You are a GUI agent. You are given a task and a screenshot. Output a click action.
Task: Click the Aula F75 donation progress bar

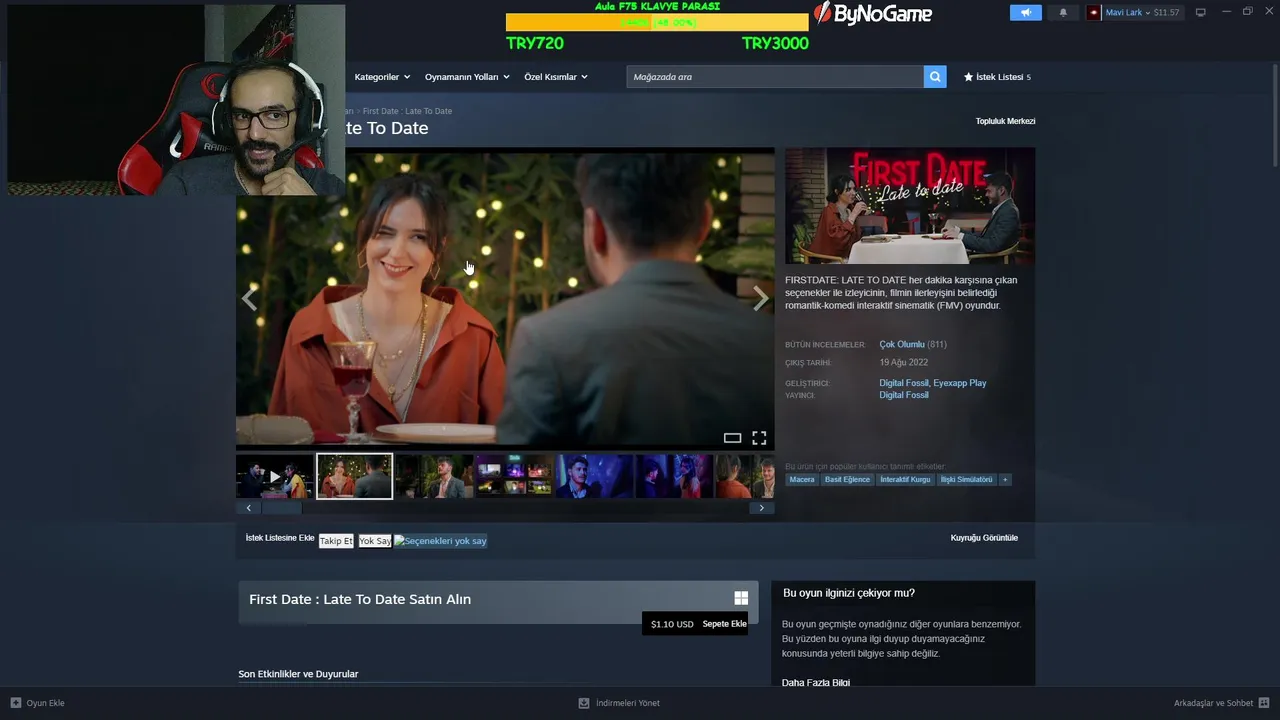pos(657,22)
